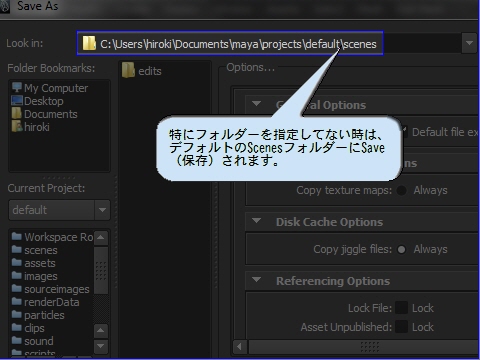Select Desktop bookmark
Image resolution: width=480 pixels, height=360 pixels.
(37, 101)
